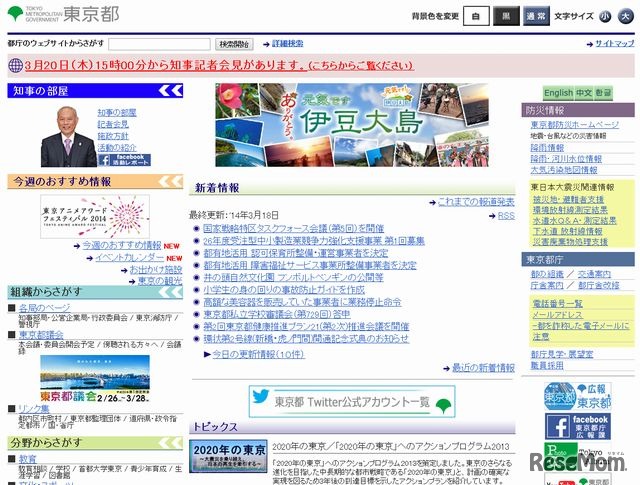The image size is (640, 485).
Task: Open the RSS feed link
Action: [x=506, y=216]
